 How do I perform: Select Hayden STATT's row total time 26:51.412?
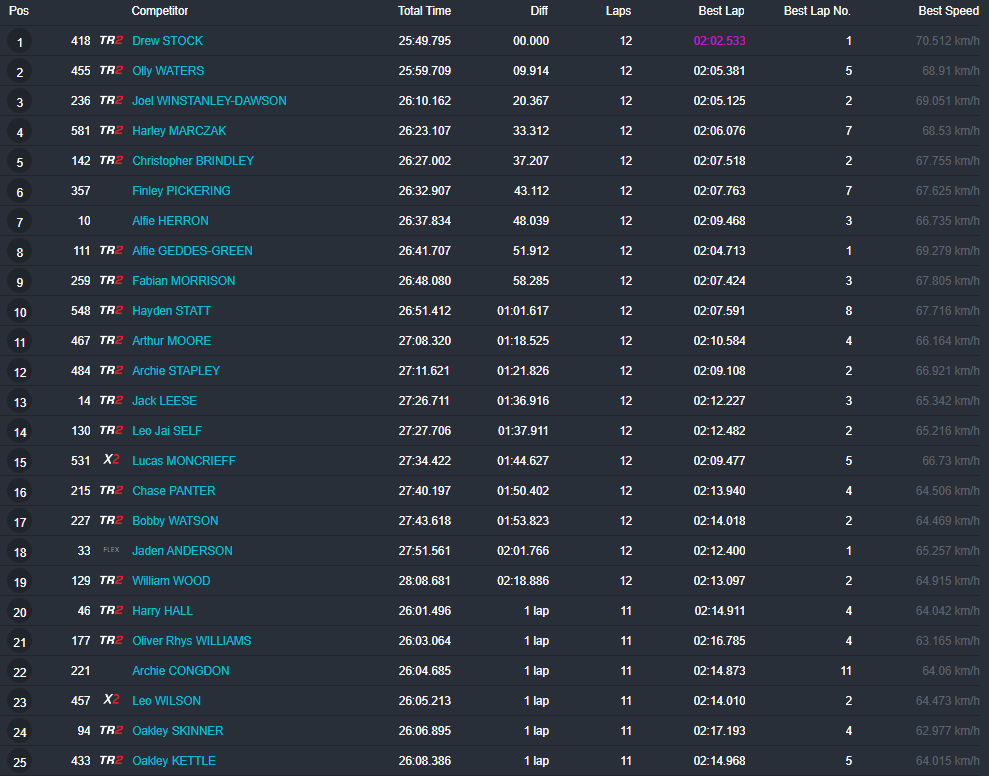(x=424, y=311)
